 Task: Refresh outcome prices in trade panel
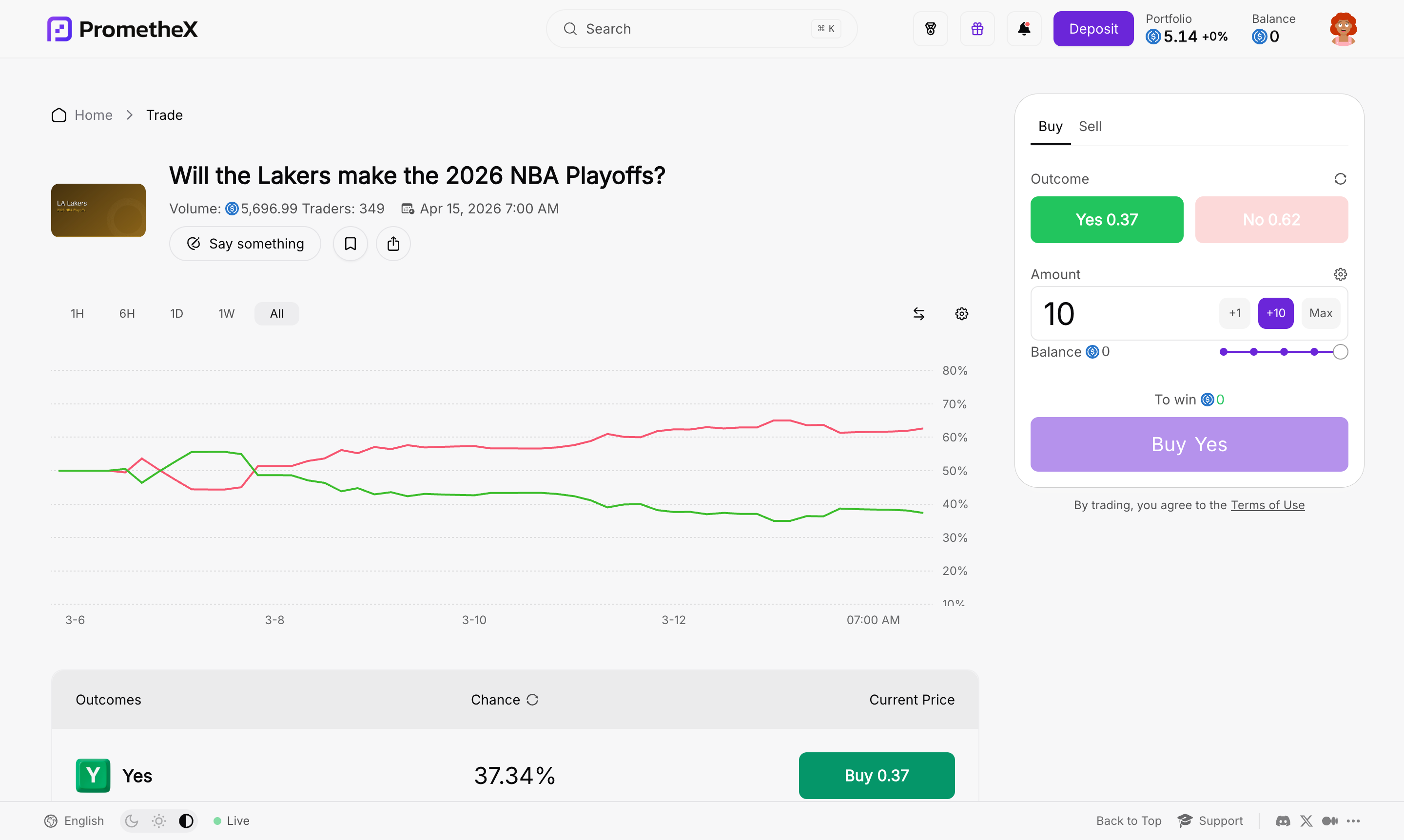point(1340,179)
